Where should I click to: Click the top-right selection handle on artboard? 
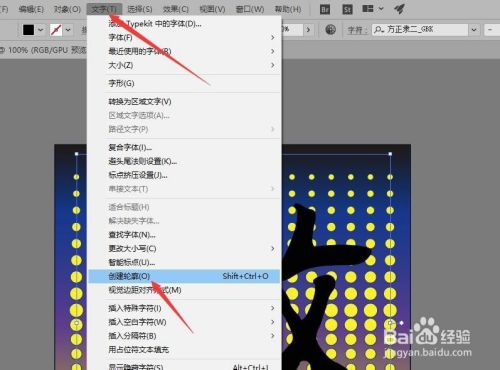coord(390,154)
